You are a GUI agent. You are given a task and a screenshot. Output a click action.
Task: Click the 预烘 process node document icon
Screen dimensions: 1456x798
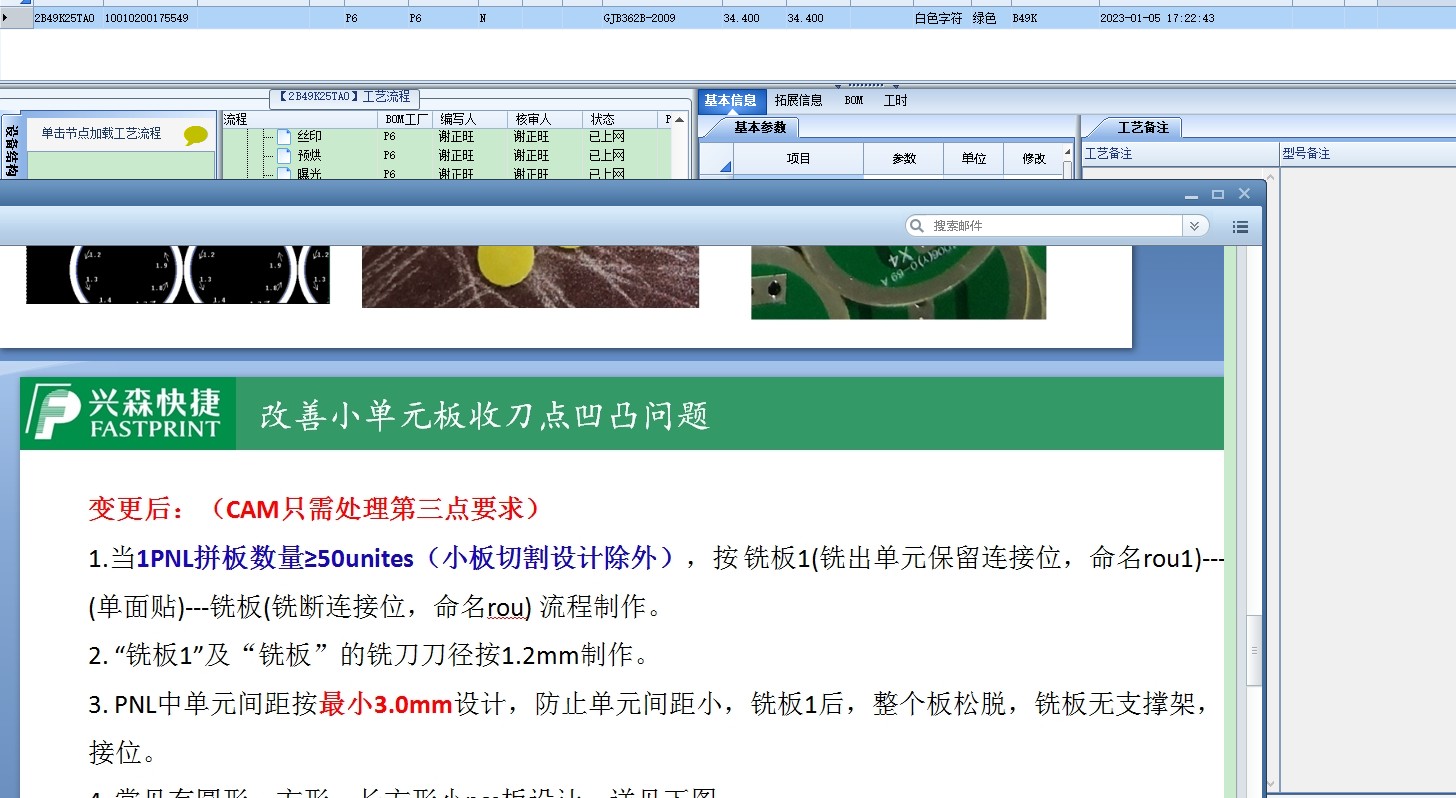(x=284, y=155)
